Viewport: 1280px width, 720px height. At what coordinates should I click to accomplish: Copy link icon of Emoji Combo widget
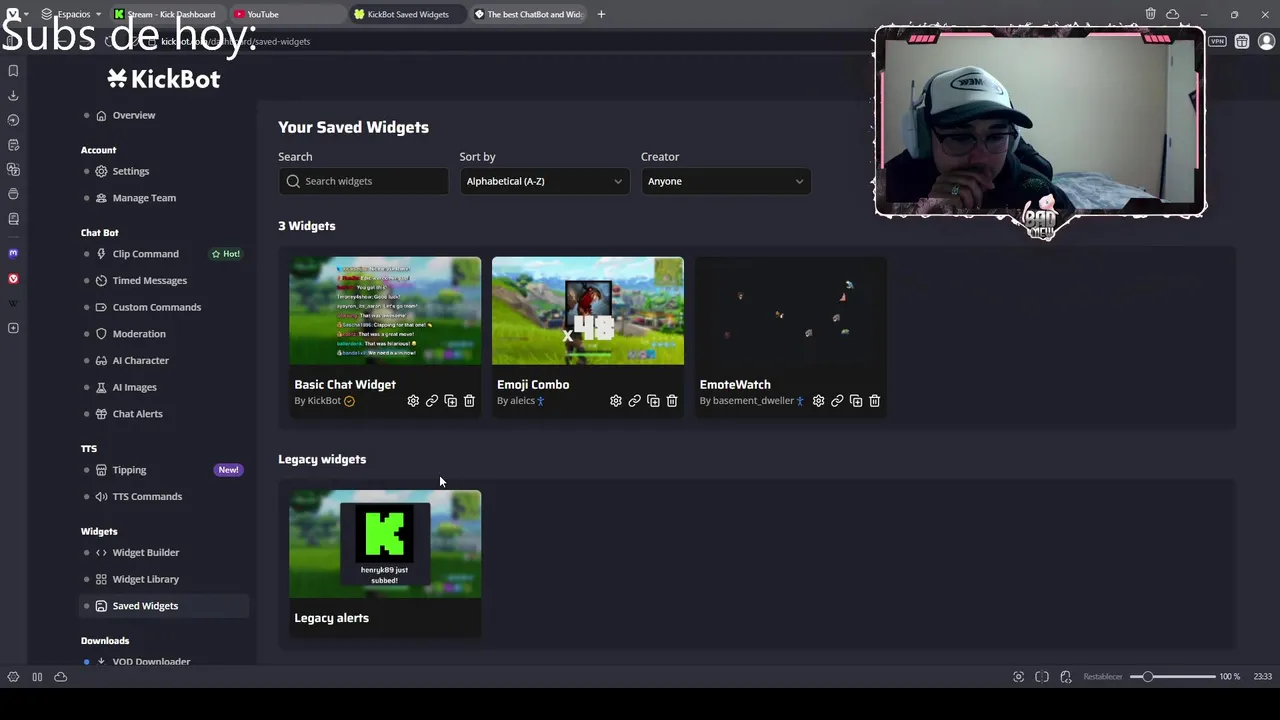pyautogui.click(x=634, y=401)
